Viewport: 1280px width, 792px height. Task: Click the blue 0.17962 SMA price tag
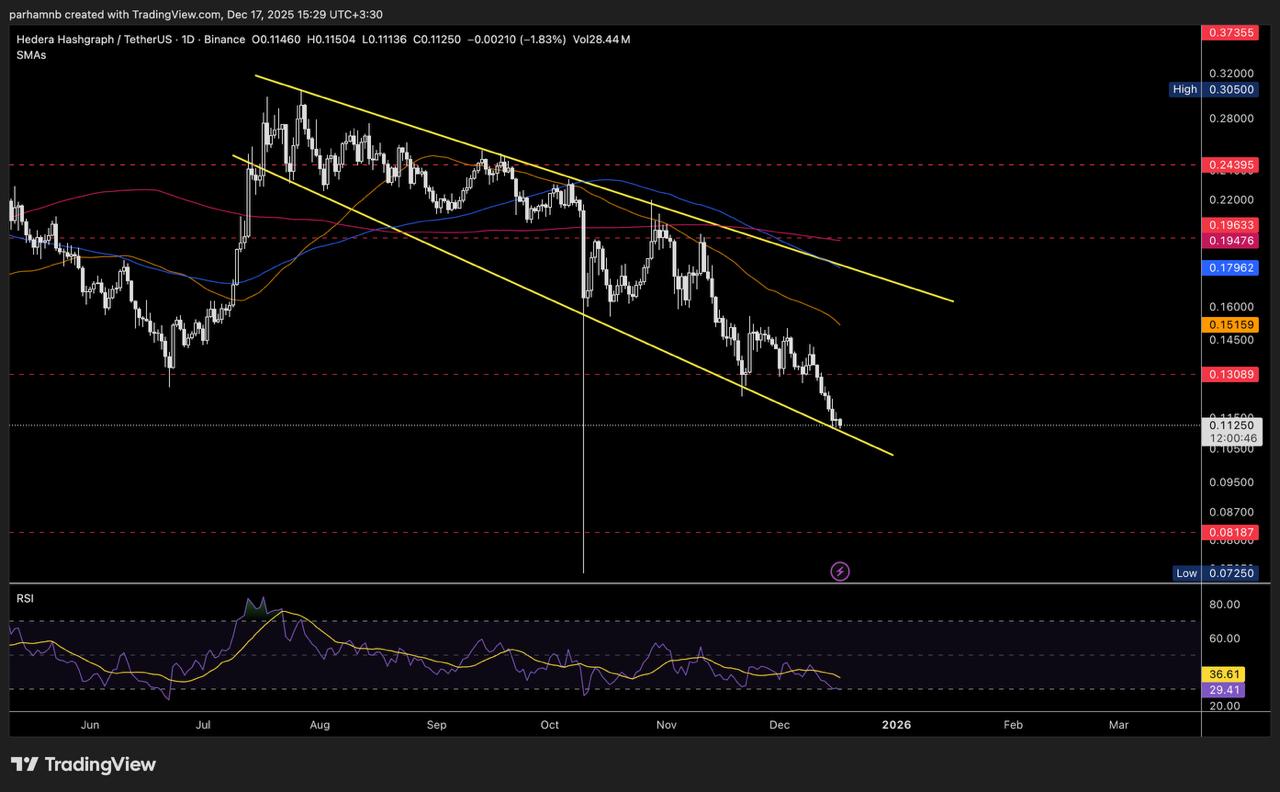click(x=1229, y=268)
